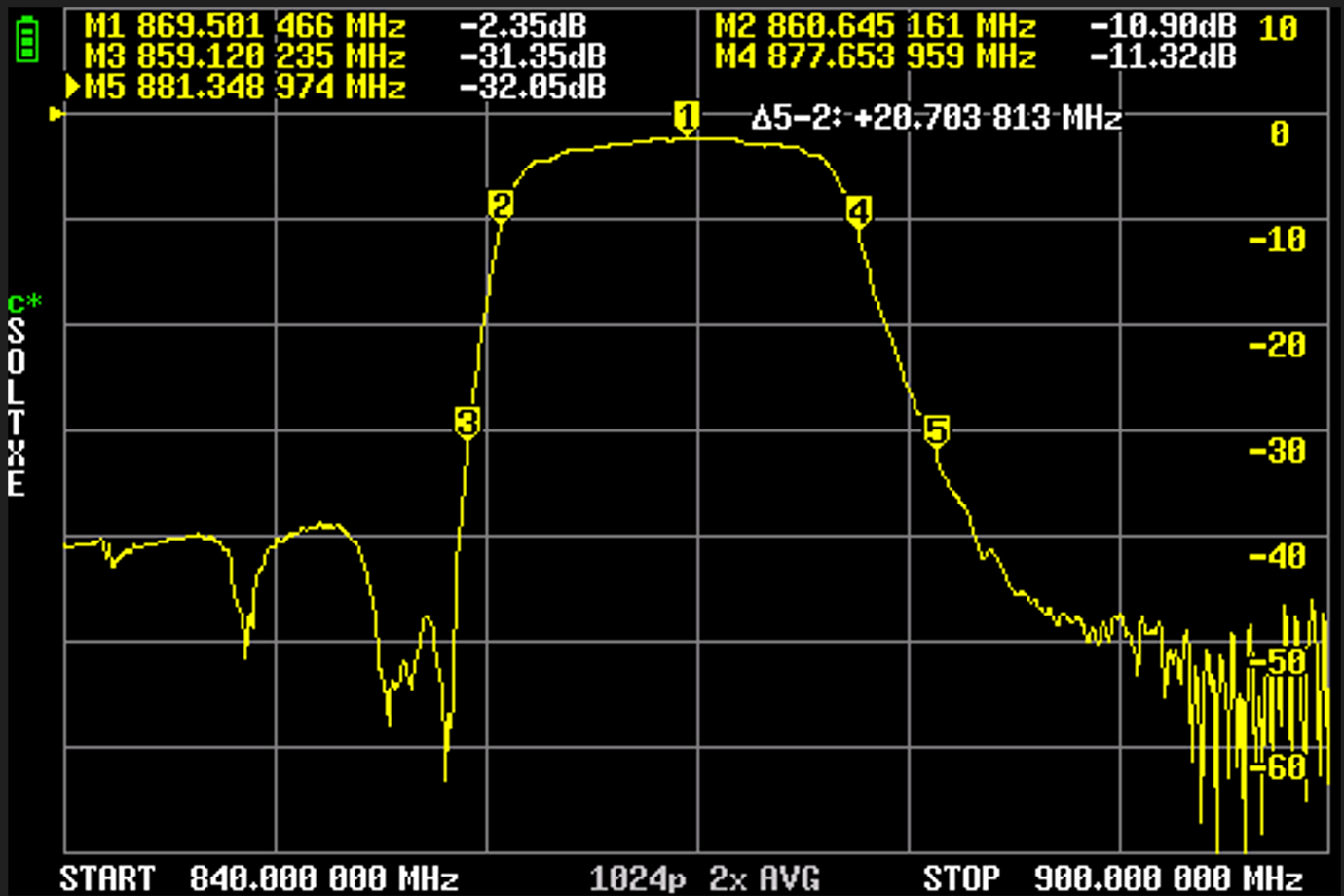Select marker 4 on the trace's falling edge
Image resolution: width=1344 pixels, height=896 pixels.
[858, 210]
